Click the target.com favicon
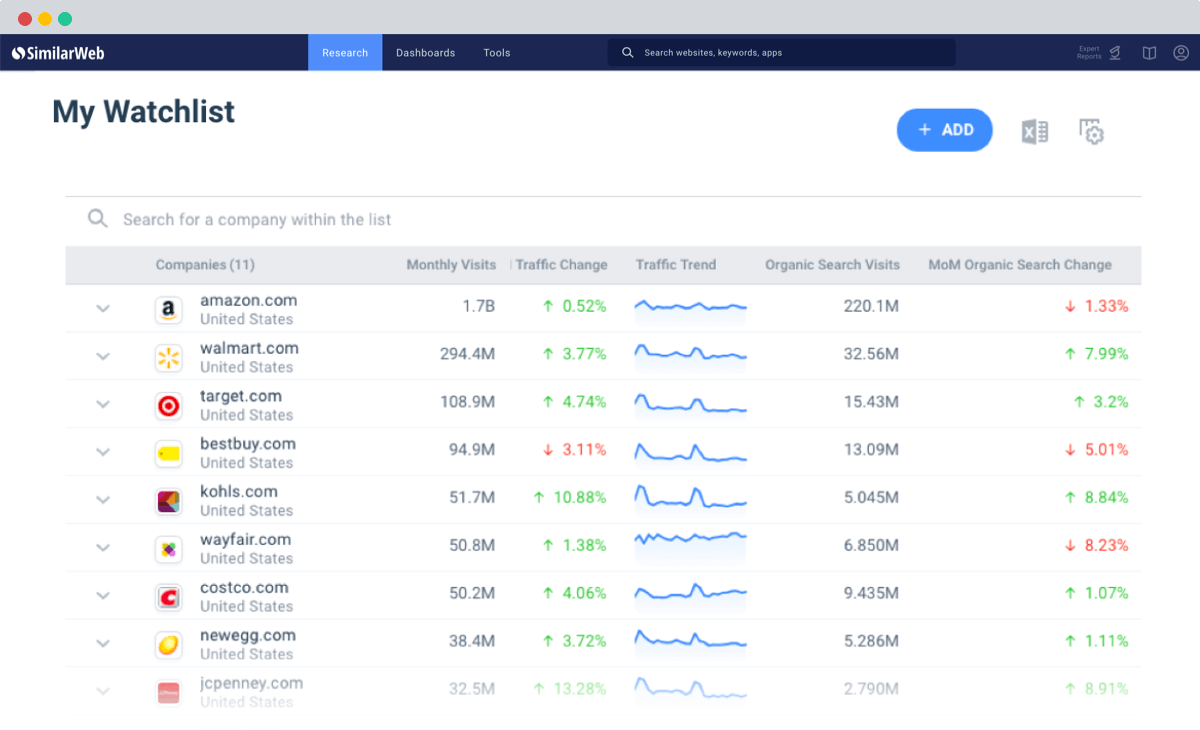This screenshot has height=730, width=1200. [x=168, y=406]
